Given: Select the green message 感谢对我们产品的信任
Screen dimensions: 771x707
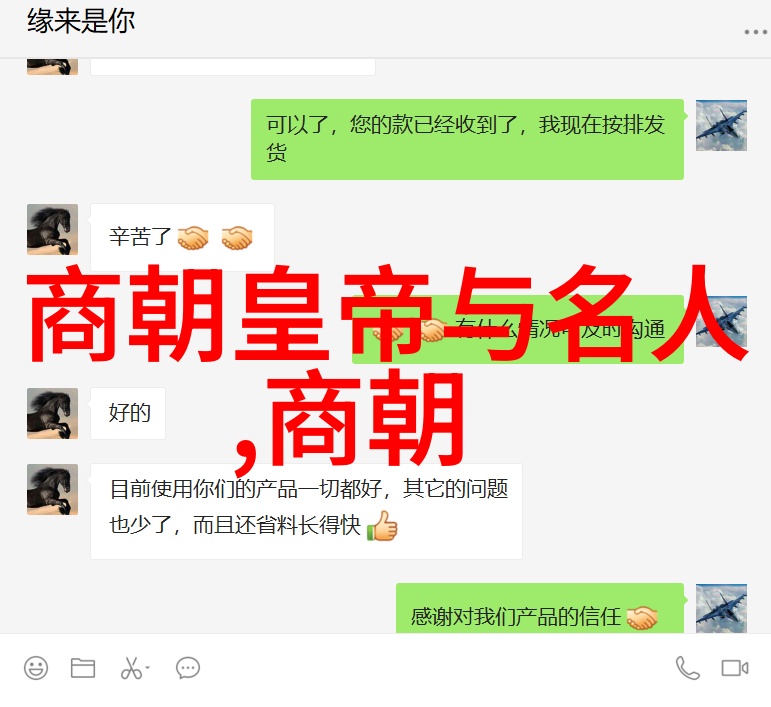Looking at the screenshot, I should [x=540, y=608].
